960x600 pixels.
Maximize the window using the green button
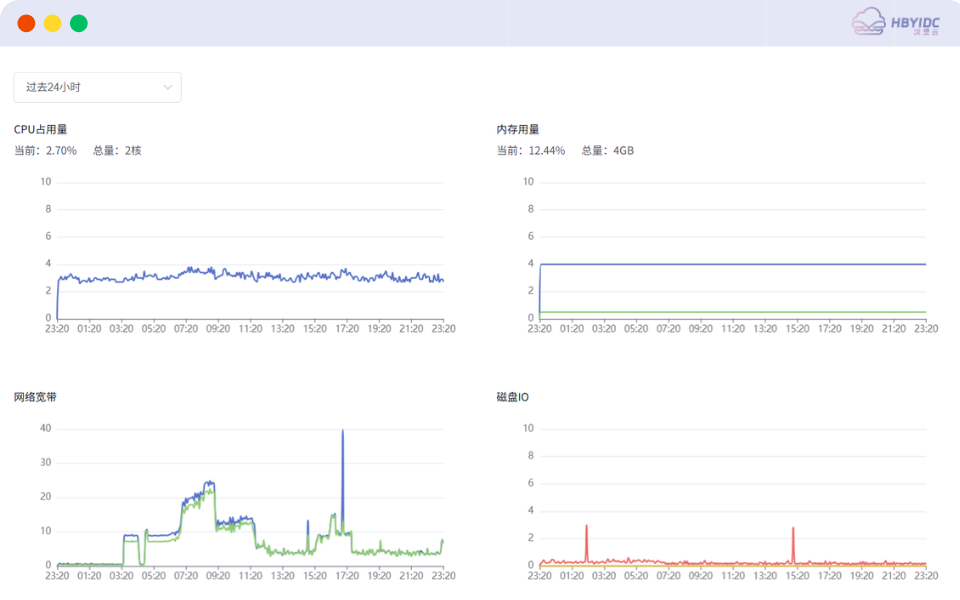(78, 23)
